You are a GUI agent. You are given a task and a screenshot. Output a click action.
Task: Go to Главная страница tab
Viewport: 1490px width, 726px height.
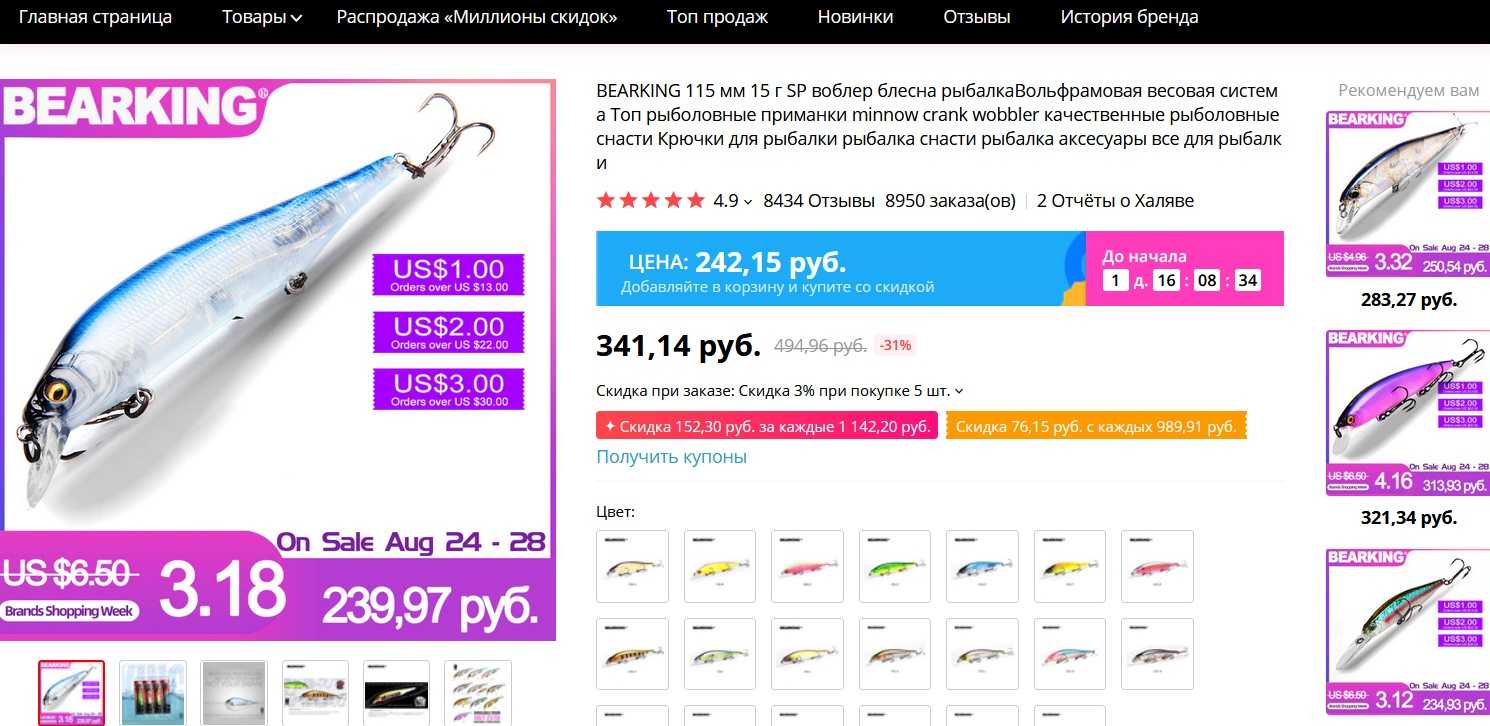[x=95, y=17]
